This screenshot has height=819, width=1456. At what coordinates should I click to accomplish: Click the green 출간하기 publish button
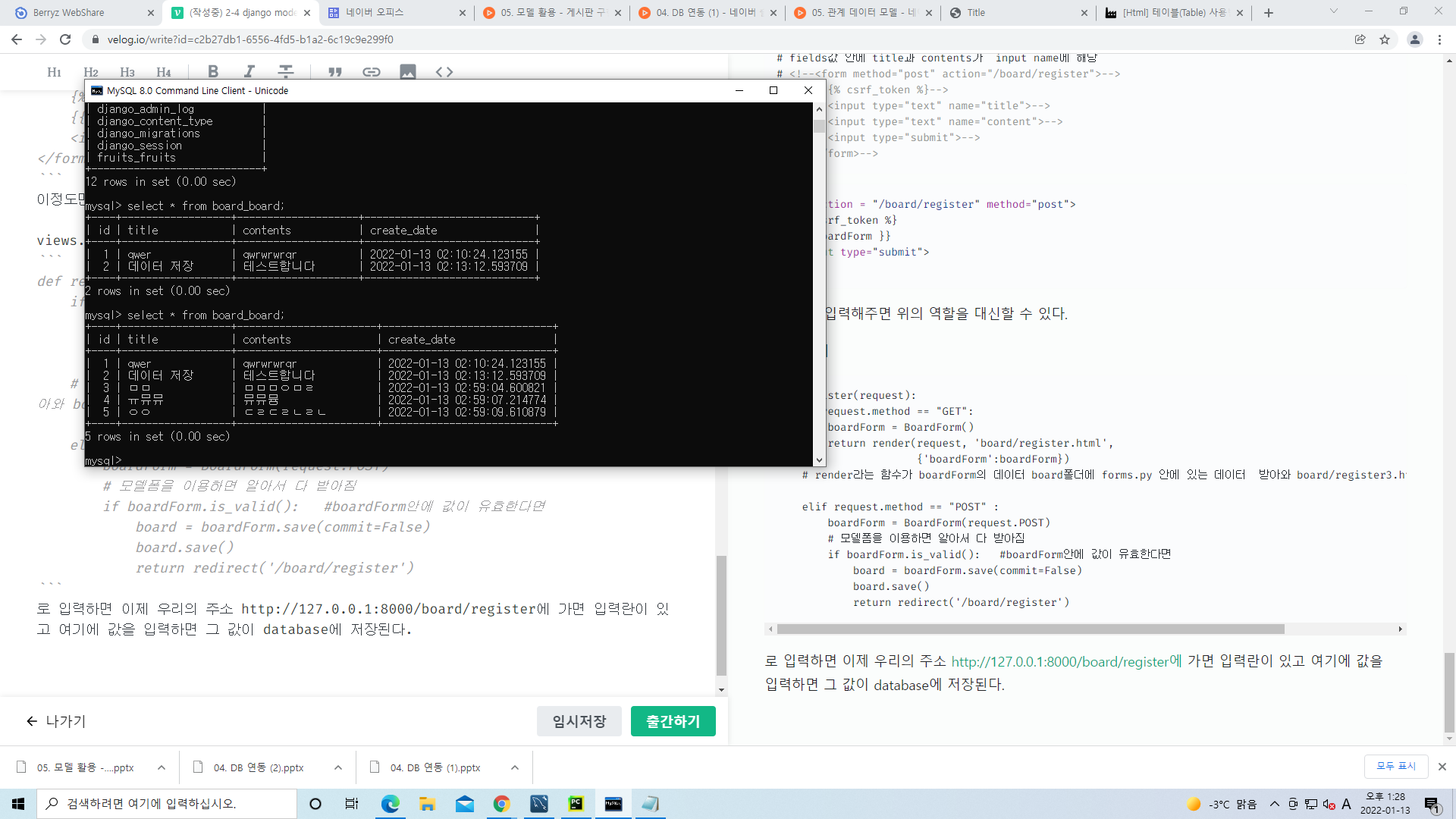(673, 721)
